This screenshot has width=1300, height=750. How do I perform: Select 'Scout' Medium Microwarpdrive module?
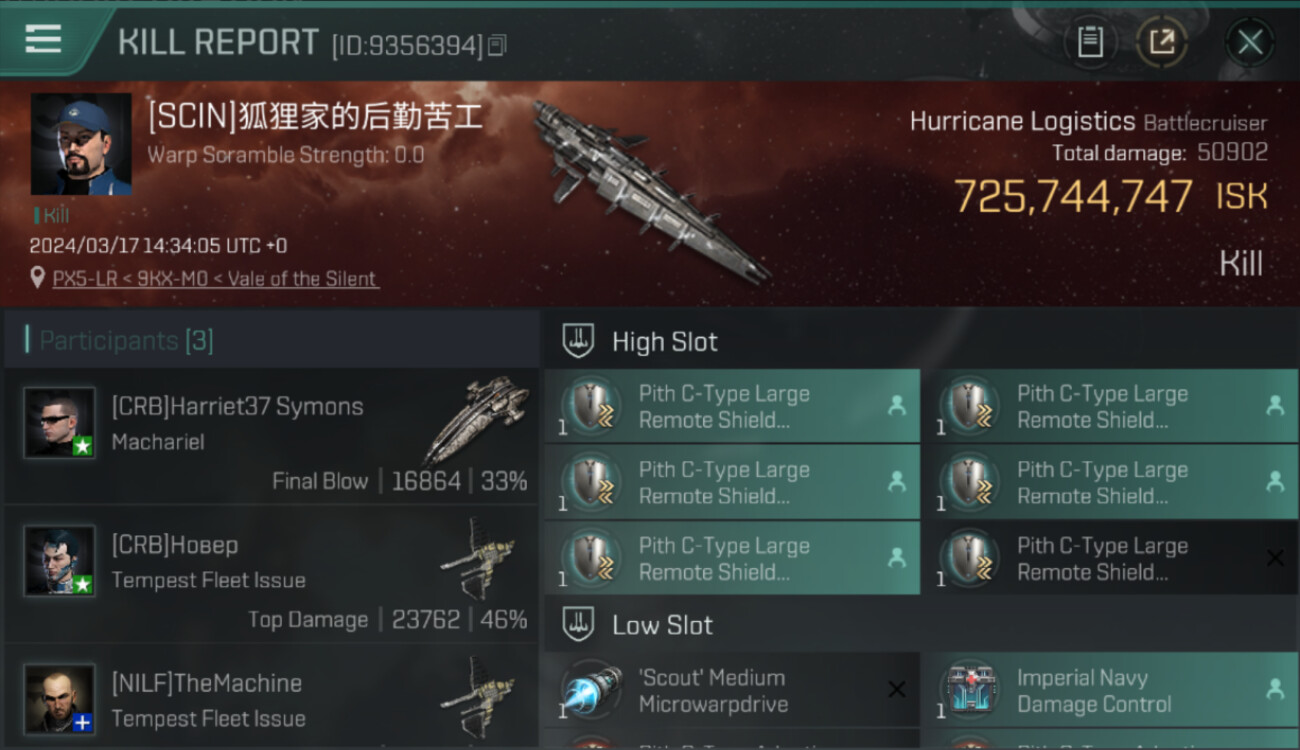(732, 690)
